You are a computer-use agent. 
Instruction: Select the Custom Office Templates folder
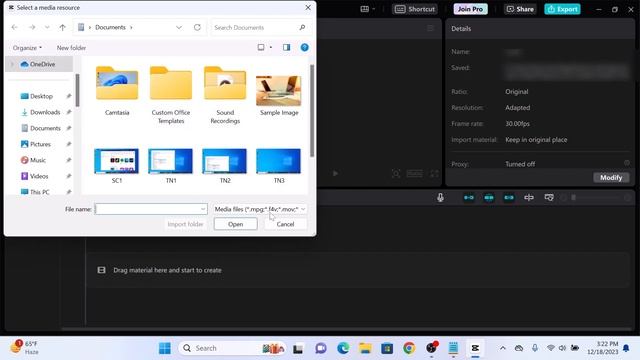[171, 95]
